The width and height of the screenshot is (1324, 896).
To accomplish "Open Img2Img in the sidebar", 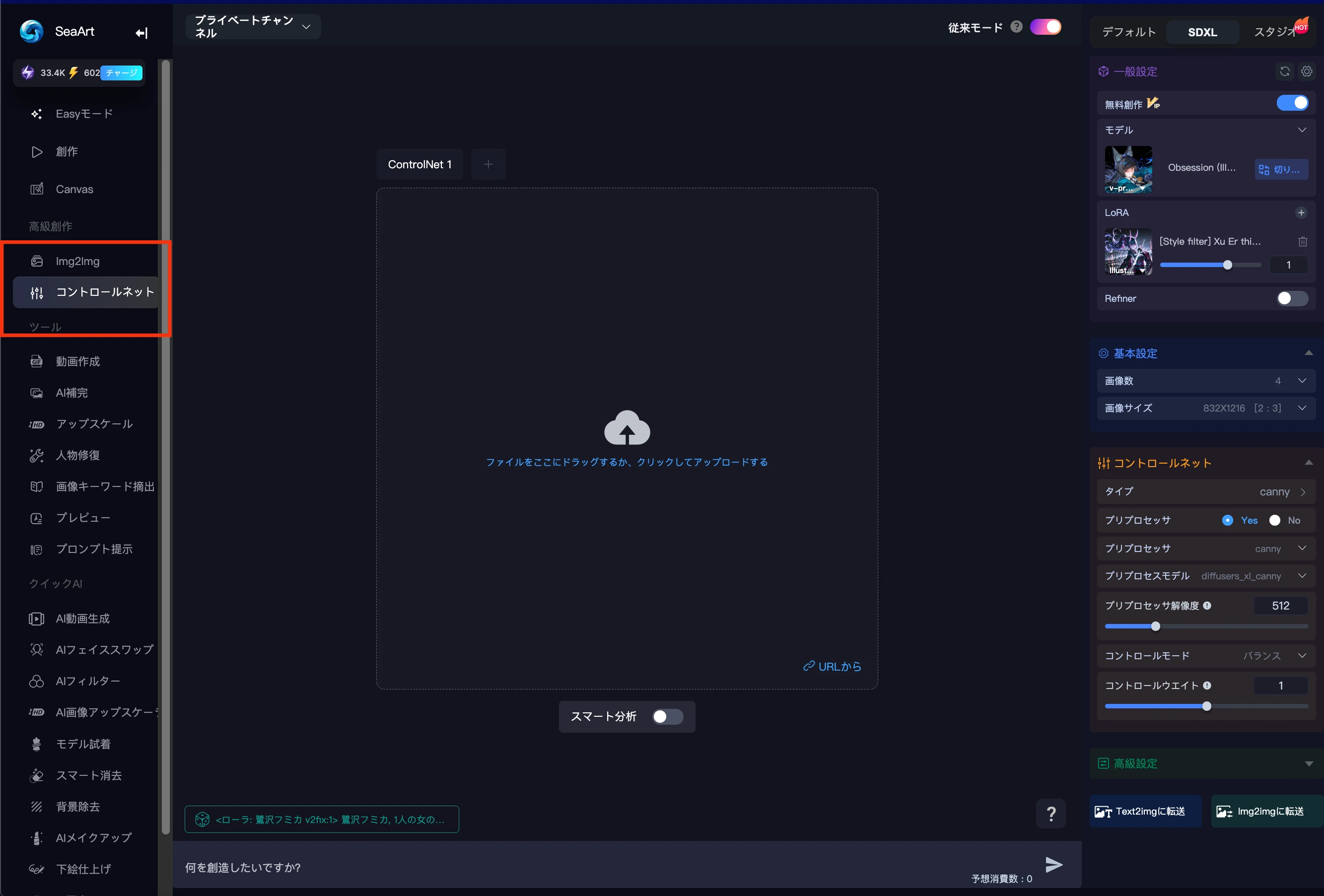I will [x=77, y=262].
